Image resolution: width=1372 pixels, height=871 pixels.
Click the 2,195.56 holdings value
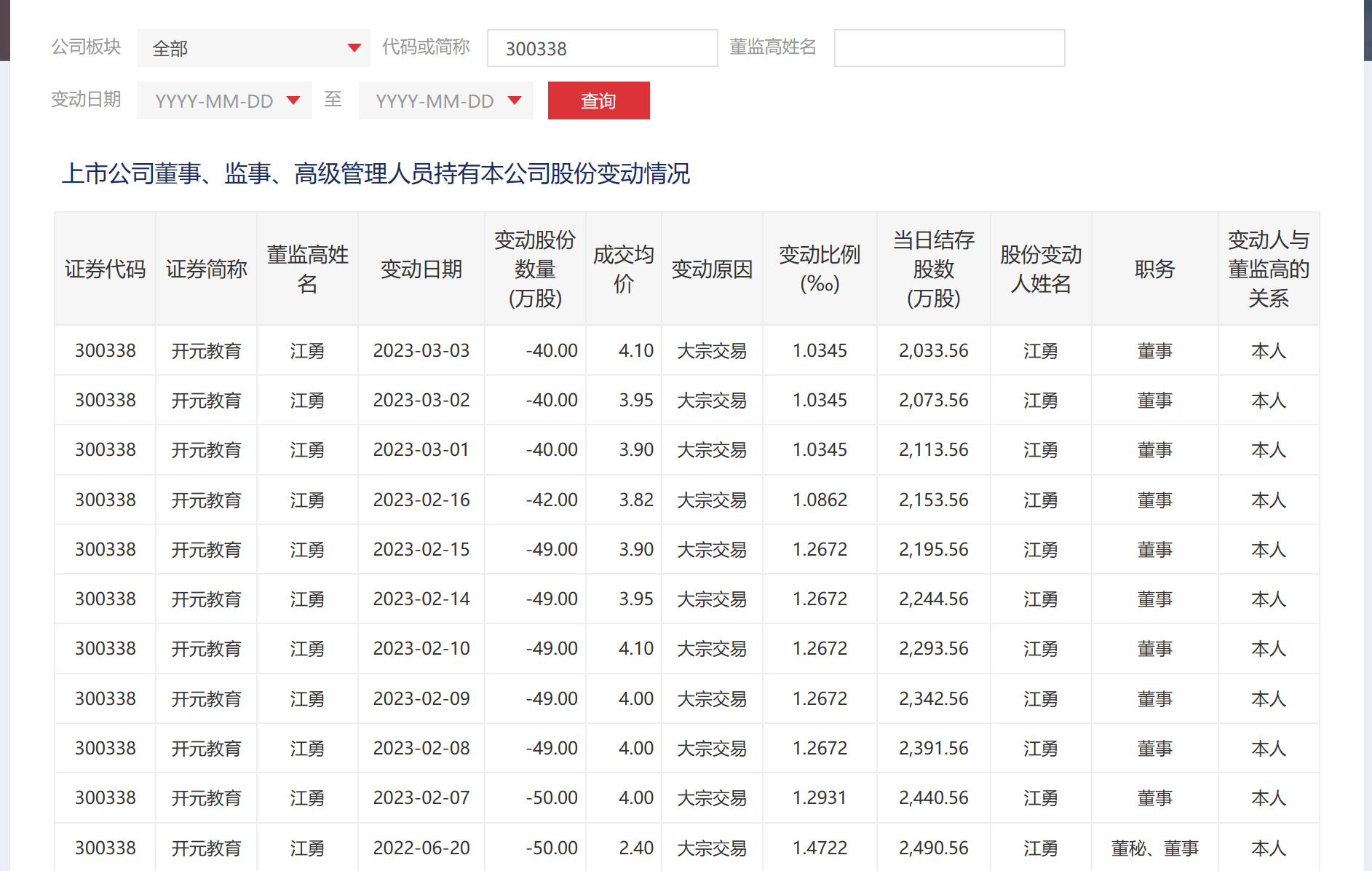pyautogui.click(x=934, y=549)
